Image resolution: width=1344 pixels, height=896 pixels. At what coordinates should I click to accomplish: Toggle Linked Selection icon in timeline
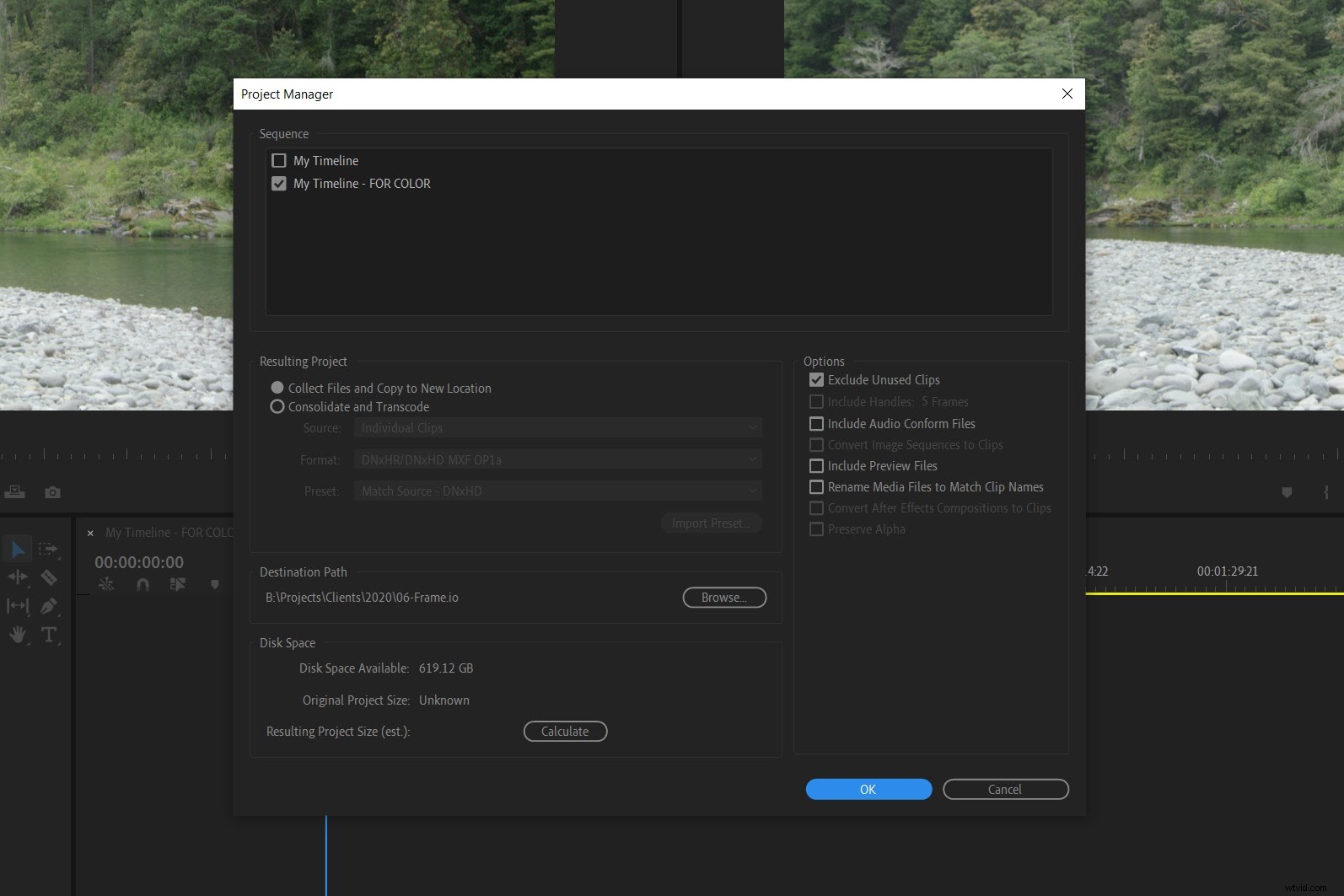[x=177, y=584]
